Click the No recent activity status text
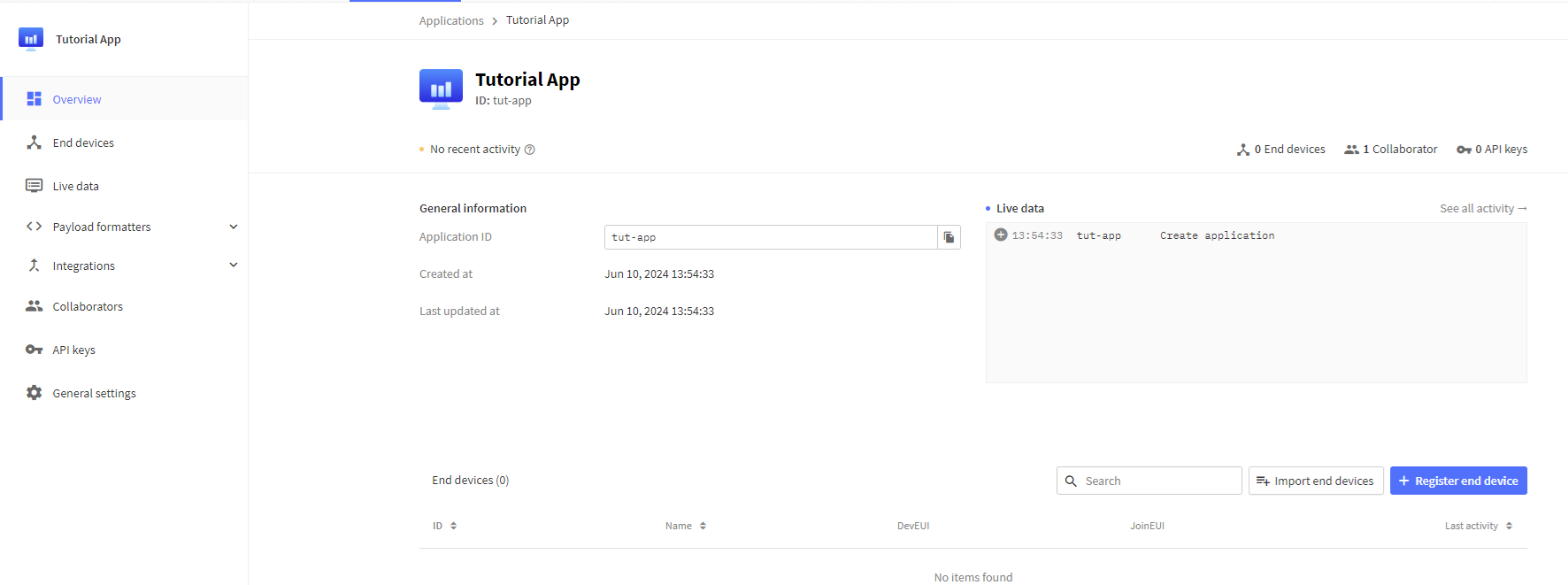This screenshot has width=1568, height=585. 475,150
